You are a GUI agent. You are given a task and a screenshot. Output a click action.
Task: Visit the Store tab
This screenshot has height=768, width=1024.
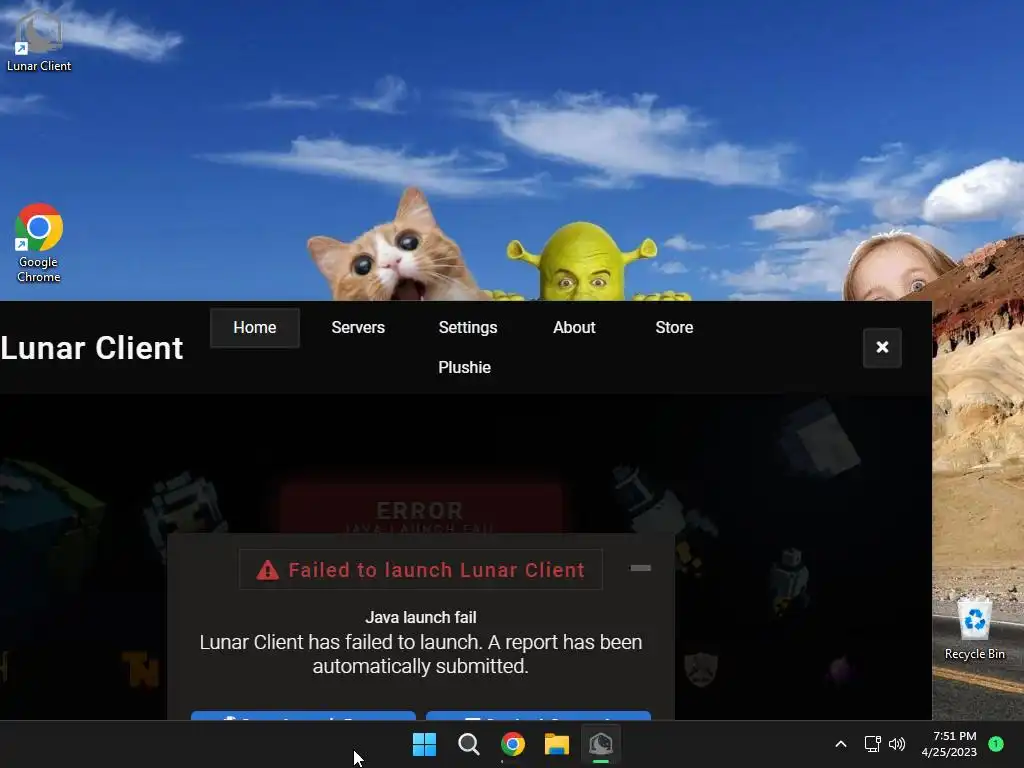(x=674, y=327)
